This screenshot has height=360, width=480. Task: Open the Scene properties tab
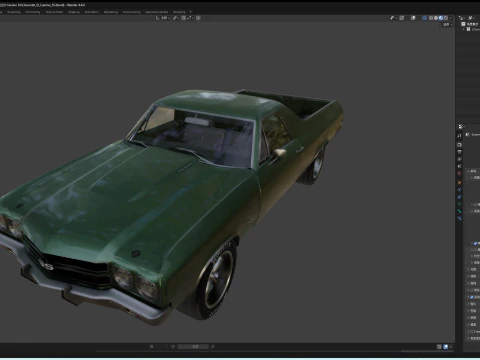click(460, 166)
